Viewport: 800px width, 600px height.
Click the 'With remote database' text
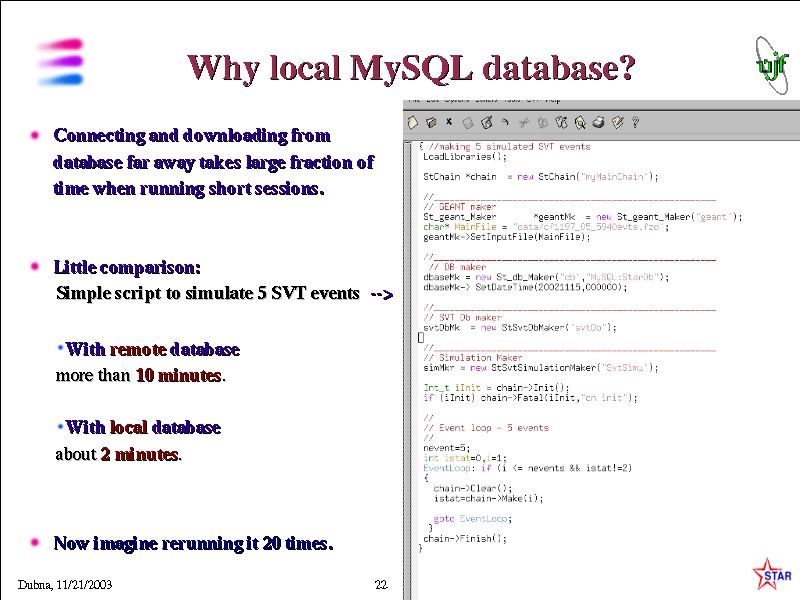click(x=153, y=349)
